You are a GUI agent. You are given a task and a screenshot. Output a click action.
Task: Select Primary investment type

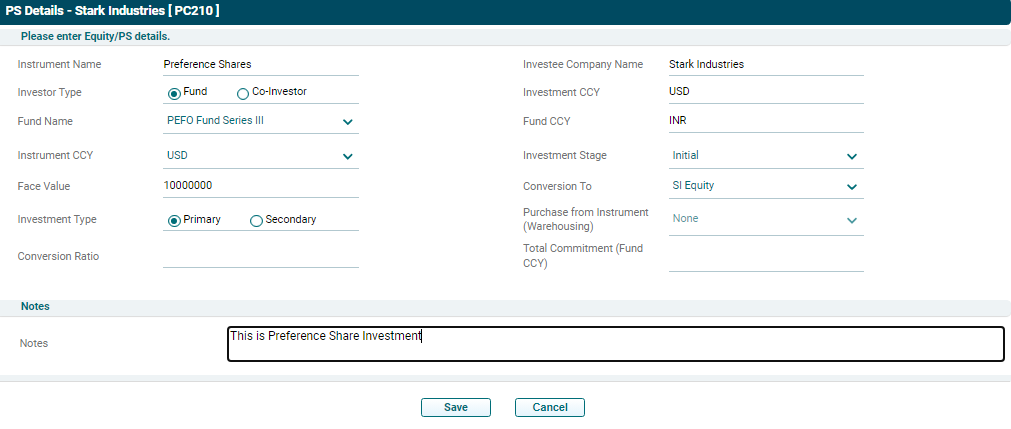[174, 220]
